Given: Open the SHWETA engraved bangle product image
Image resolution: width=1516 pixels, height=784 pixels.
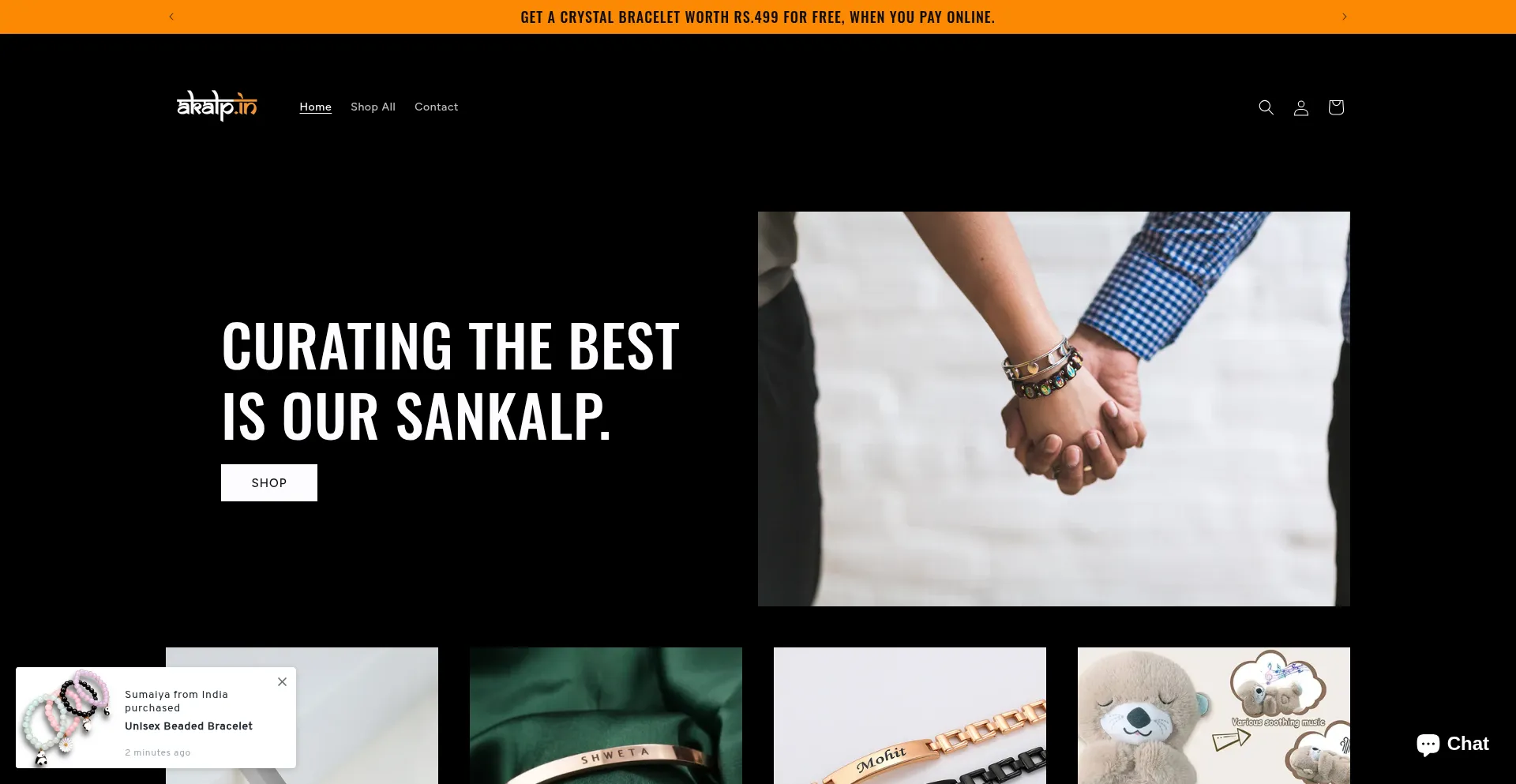Looking at the screenshot, I should pos(606,715).
